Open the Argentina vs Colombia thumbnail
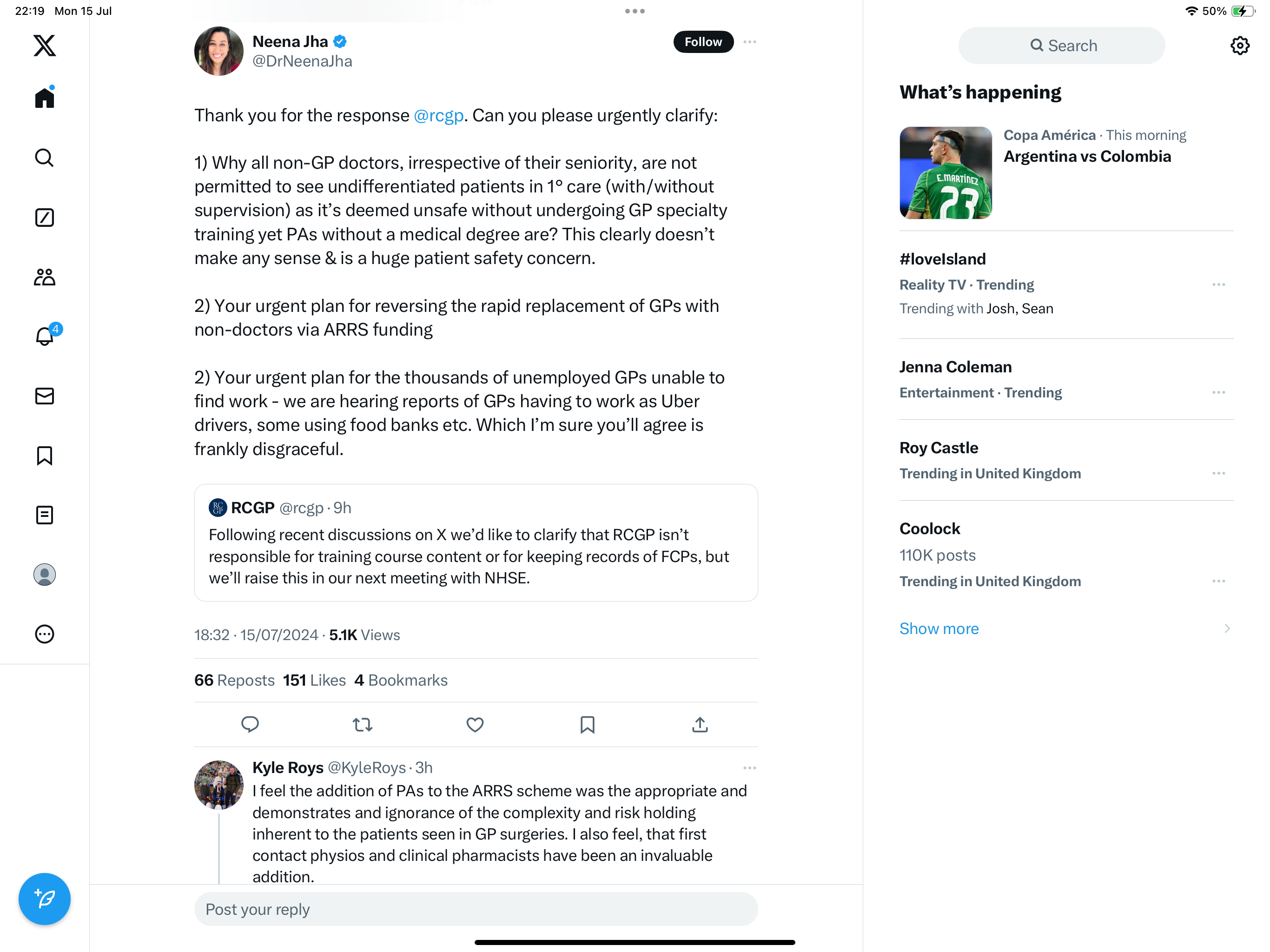Viewport: 1270px width, 952px height. [x=945, y=173]
